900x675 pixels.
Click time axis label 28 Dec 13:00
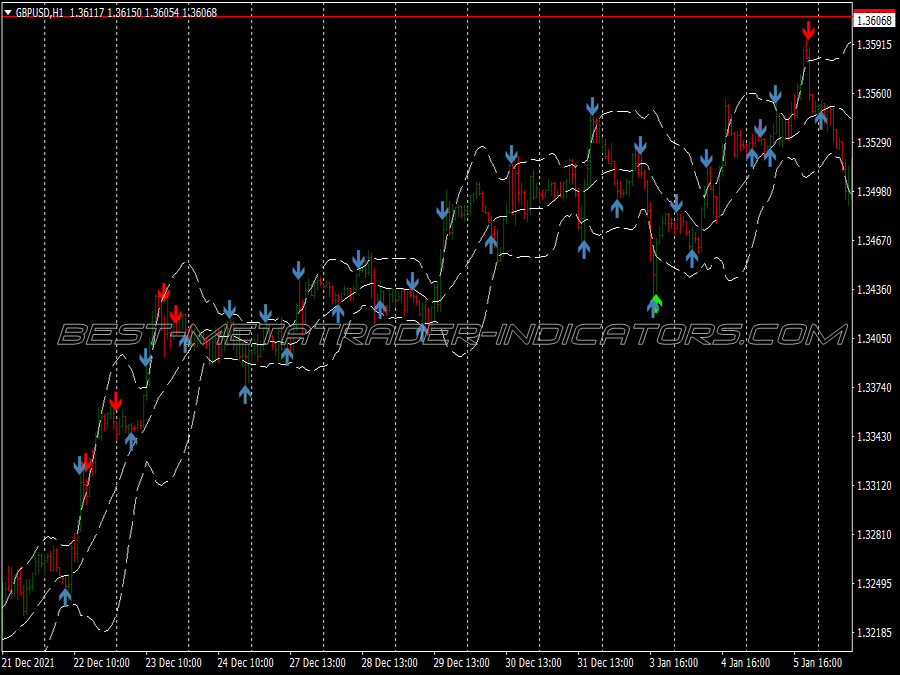(390, 663)
